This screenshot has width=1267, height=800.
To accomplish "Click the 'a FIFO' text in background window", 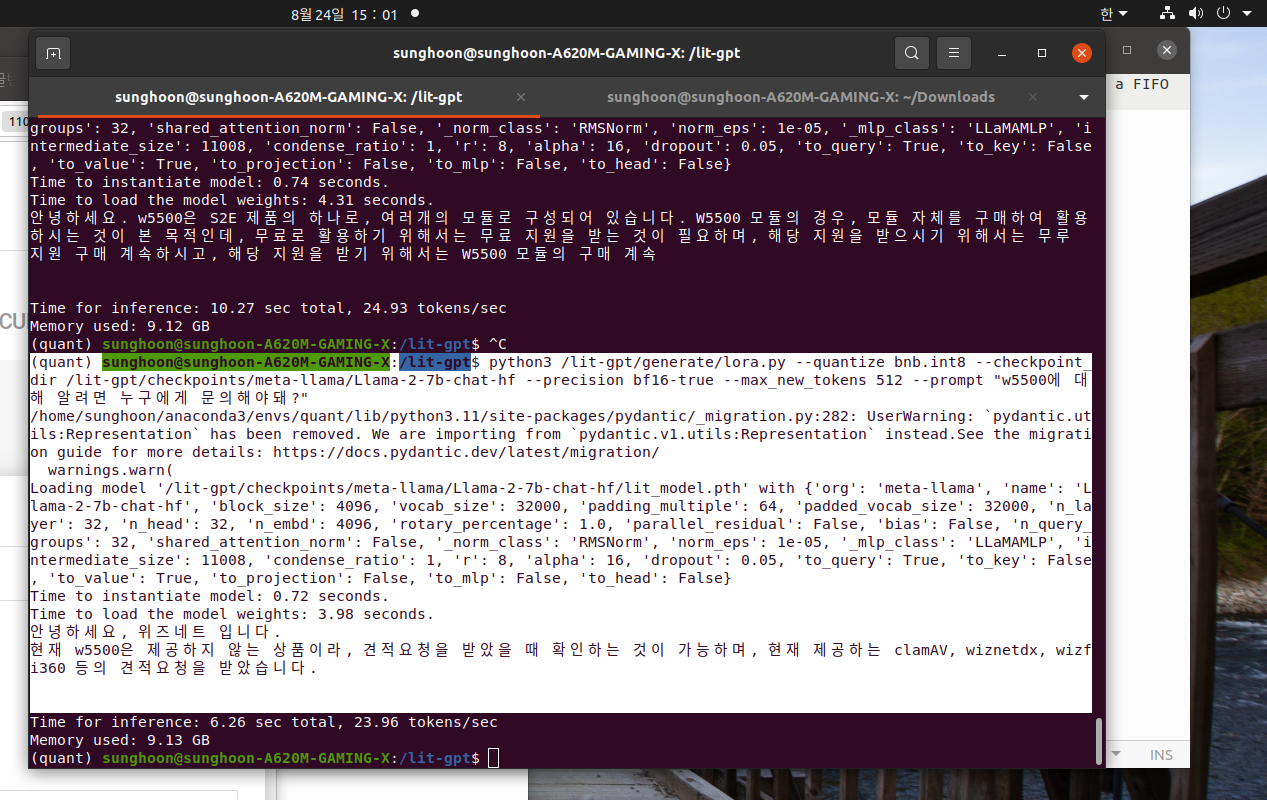I will pos(1142,84).
